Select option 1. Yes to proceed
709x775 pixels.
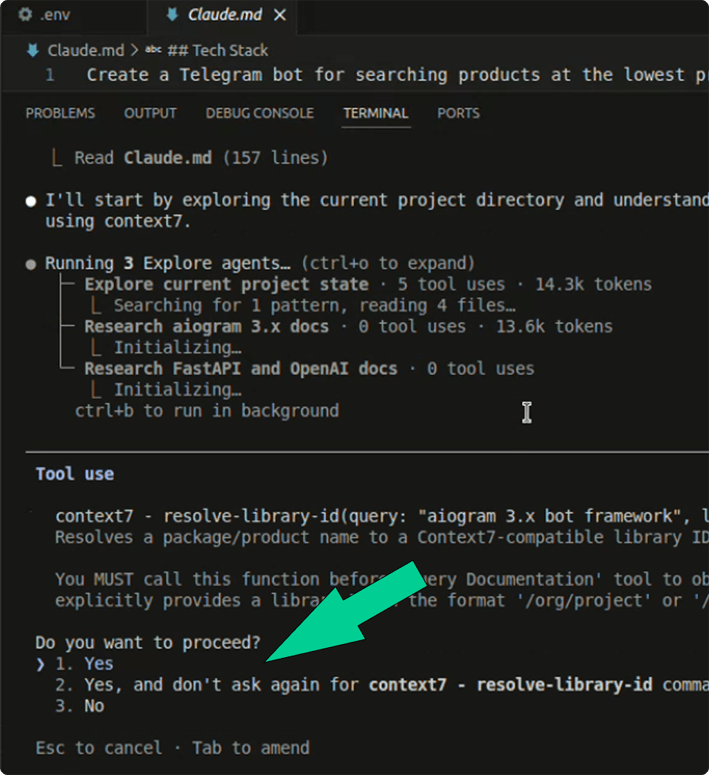[x=98, y=663]
